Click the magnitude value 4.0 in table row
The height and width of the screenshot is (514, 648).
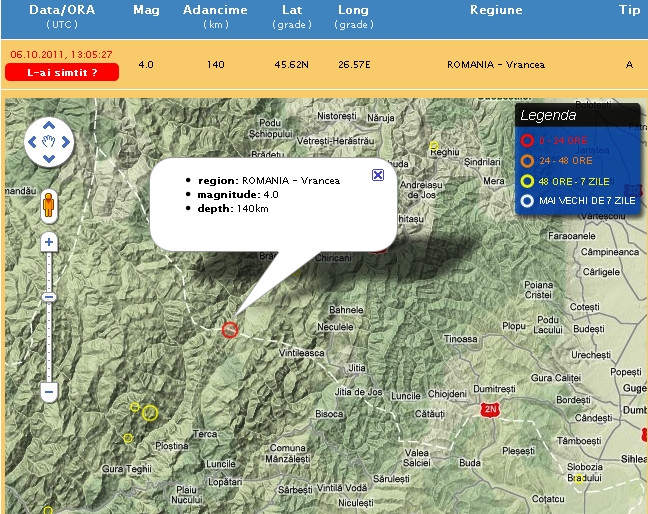(146, 64)
